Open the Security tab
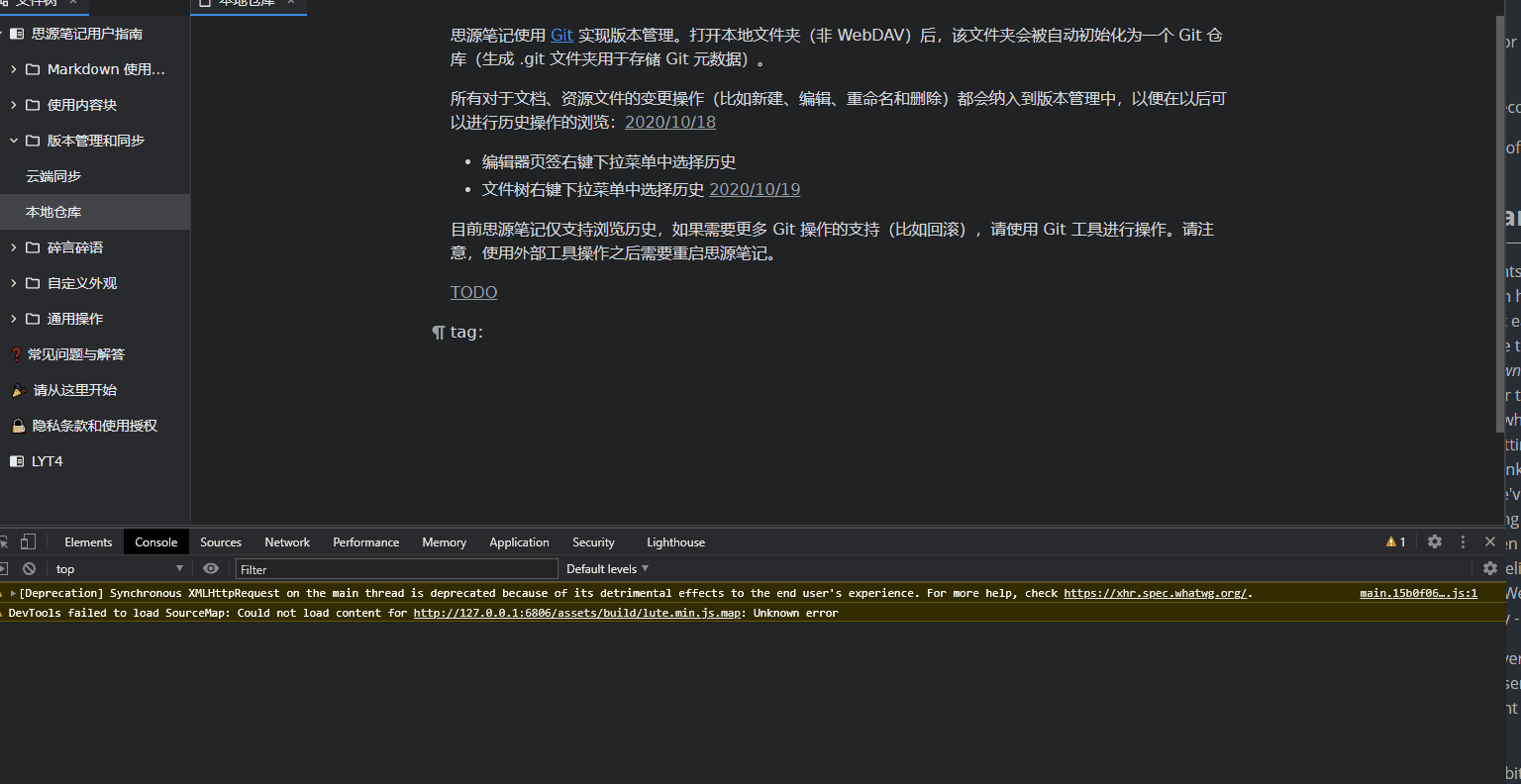 (x=593, y=542)
